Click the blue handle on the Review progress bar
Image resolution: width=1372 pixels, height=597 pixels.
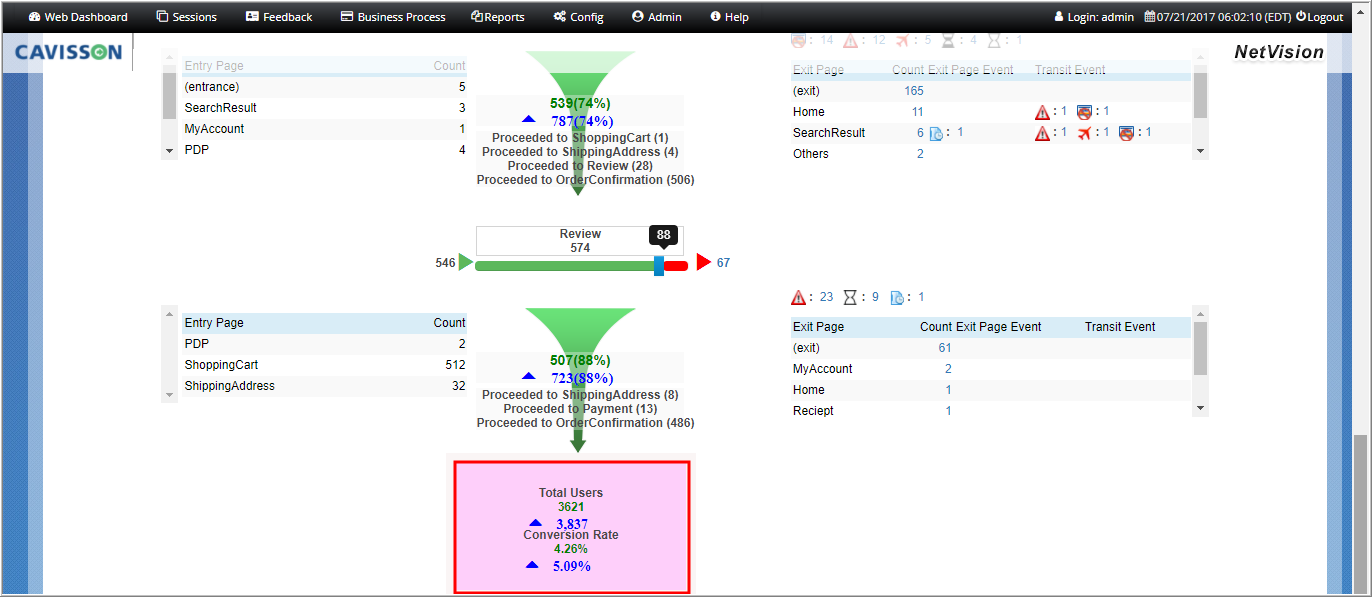[x=659, y=265]
